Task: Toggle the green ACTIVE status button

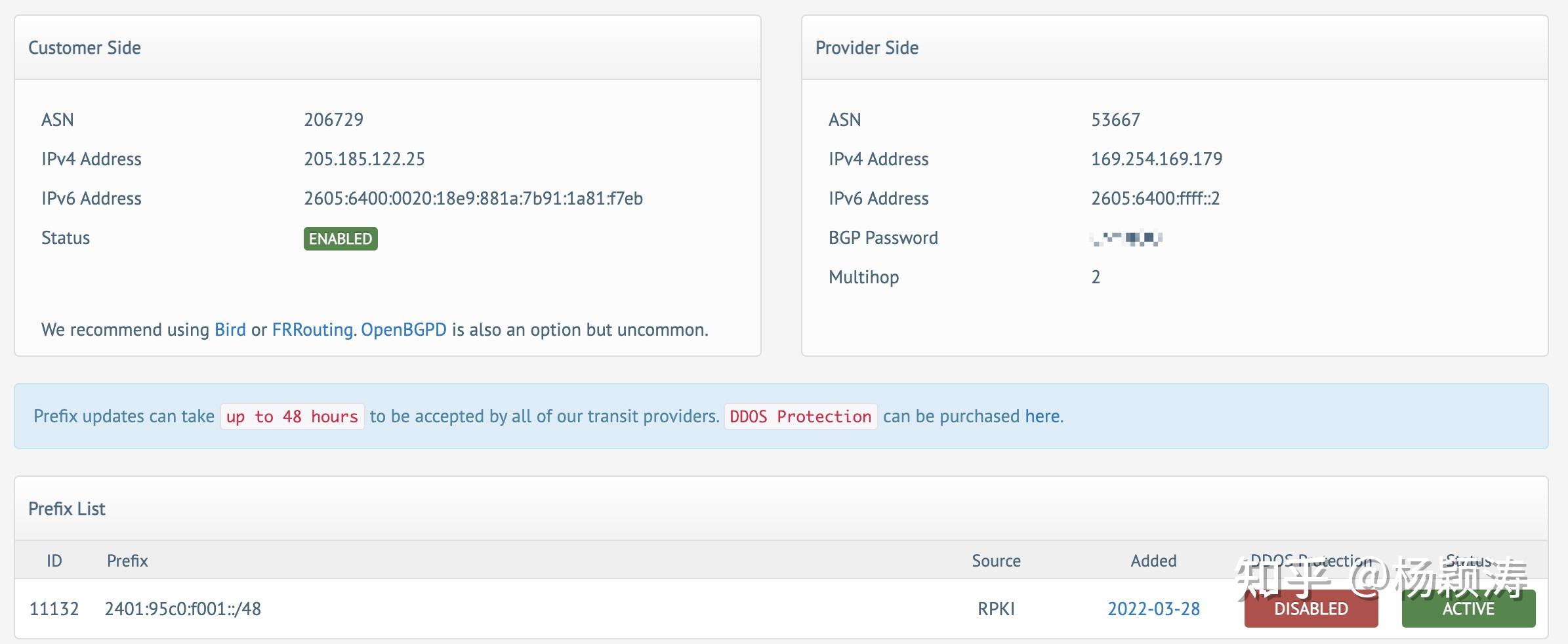Action: pos(1468,609)
